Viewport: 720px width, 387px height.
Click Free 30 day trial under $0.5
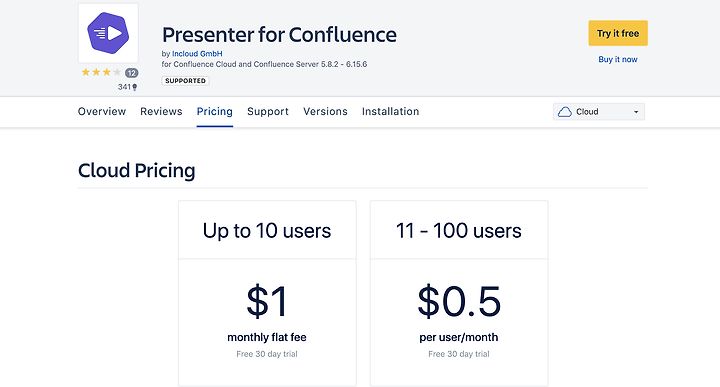coord(459,354)
